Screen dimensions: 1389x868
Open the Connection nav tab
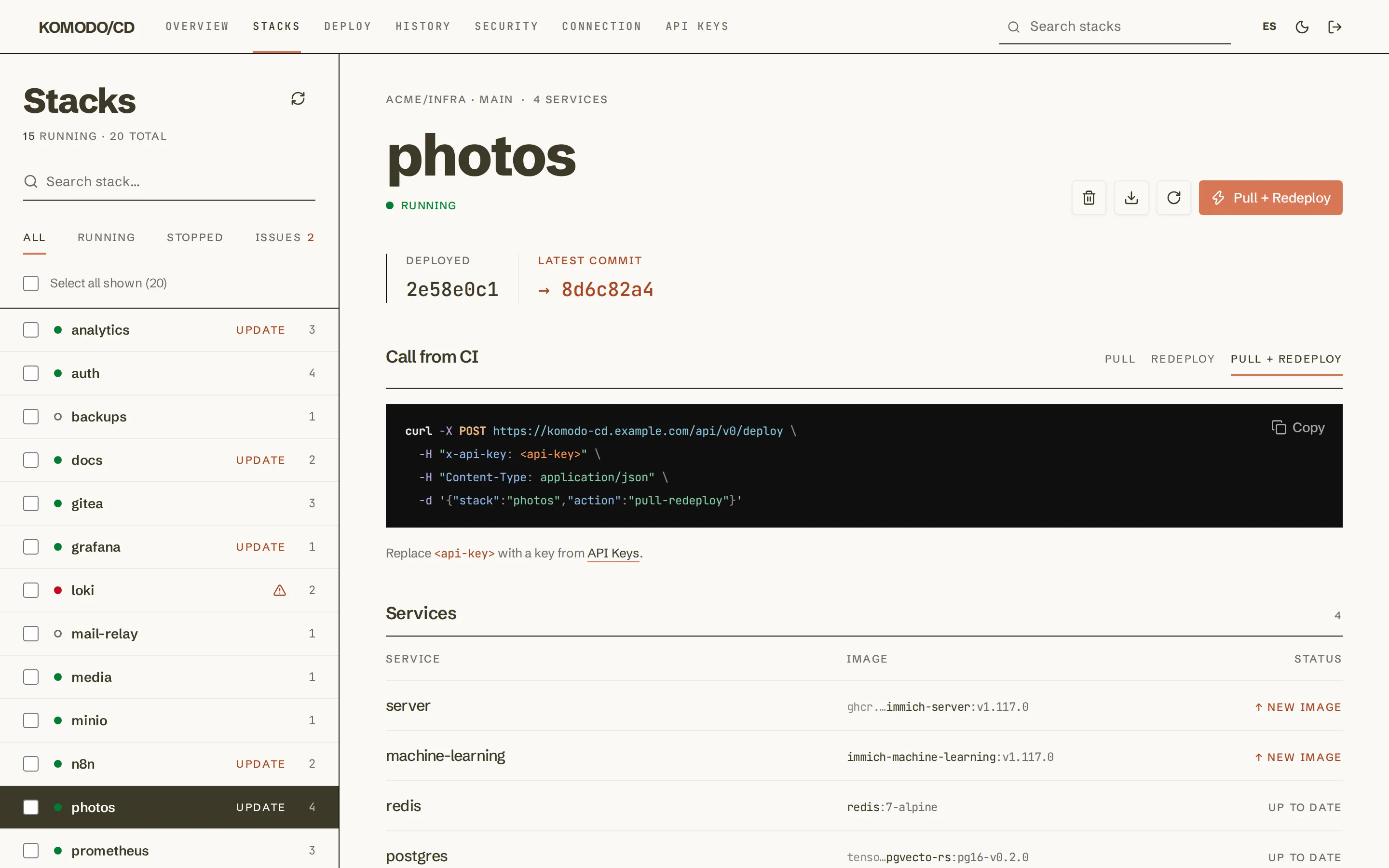[601, 27]
